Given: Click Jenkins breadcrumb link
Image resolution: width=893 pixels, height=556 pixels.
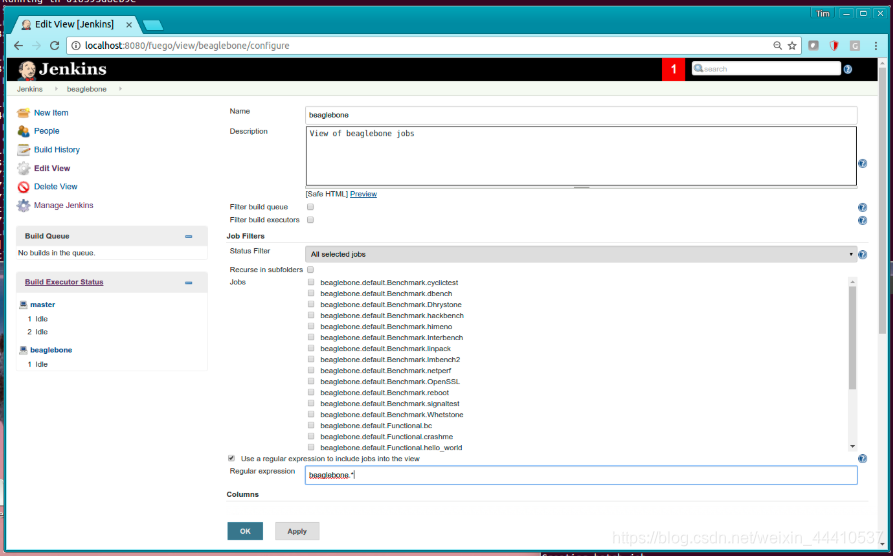Looking at the screenshot, I should click(30, 89).
